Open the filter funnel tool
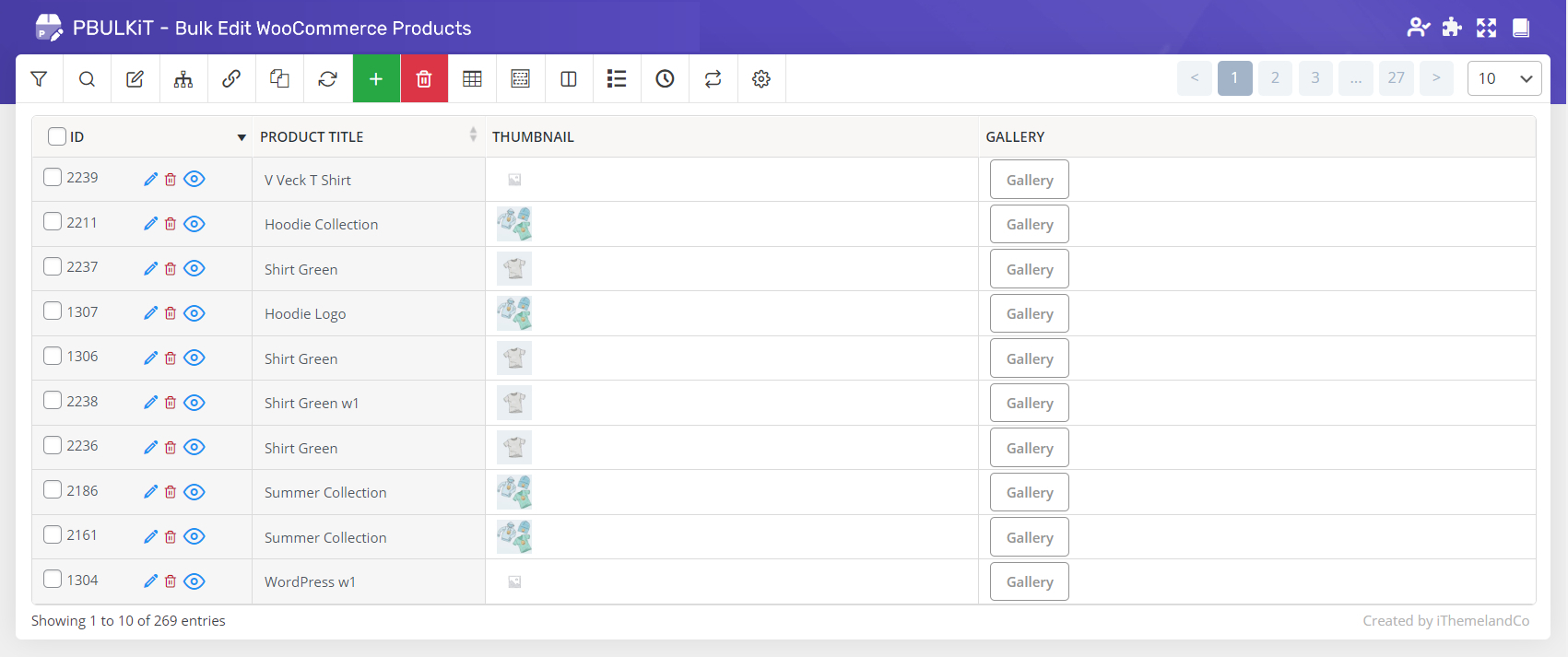1568x657 pixels. pos(39,79)
